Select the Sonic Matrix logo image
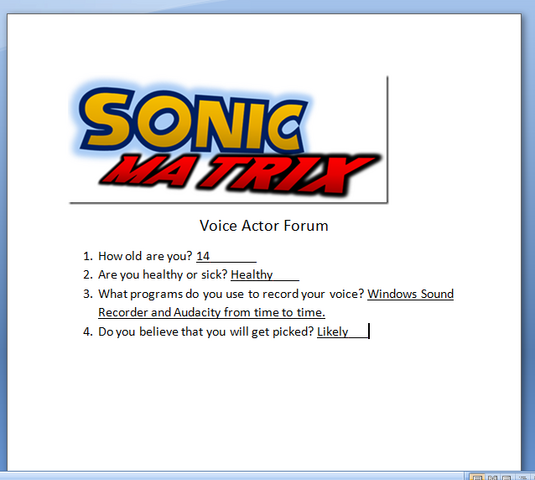Image resolution: width=535 pixels, height=480 pixels. [228, 140]
